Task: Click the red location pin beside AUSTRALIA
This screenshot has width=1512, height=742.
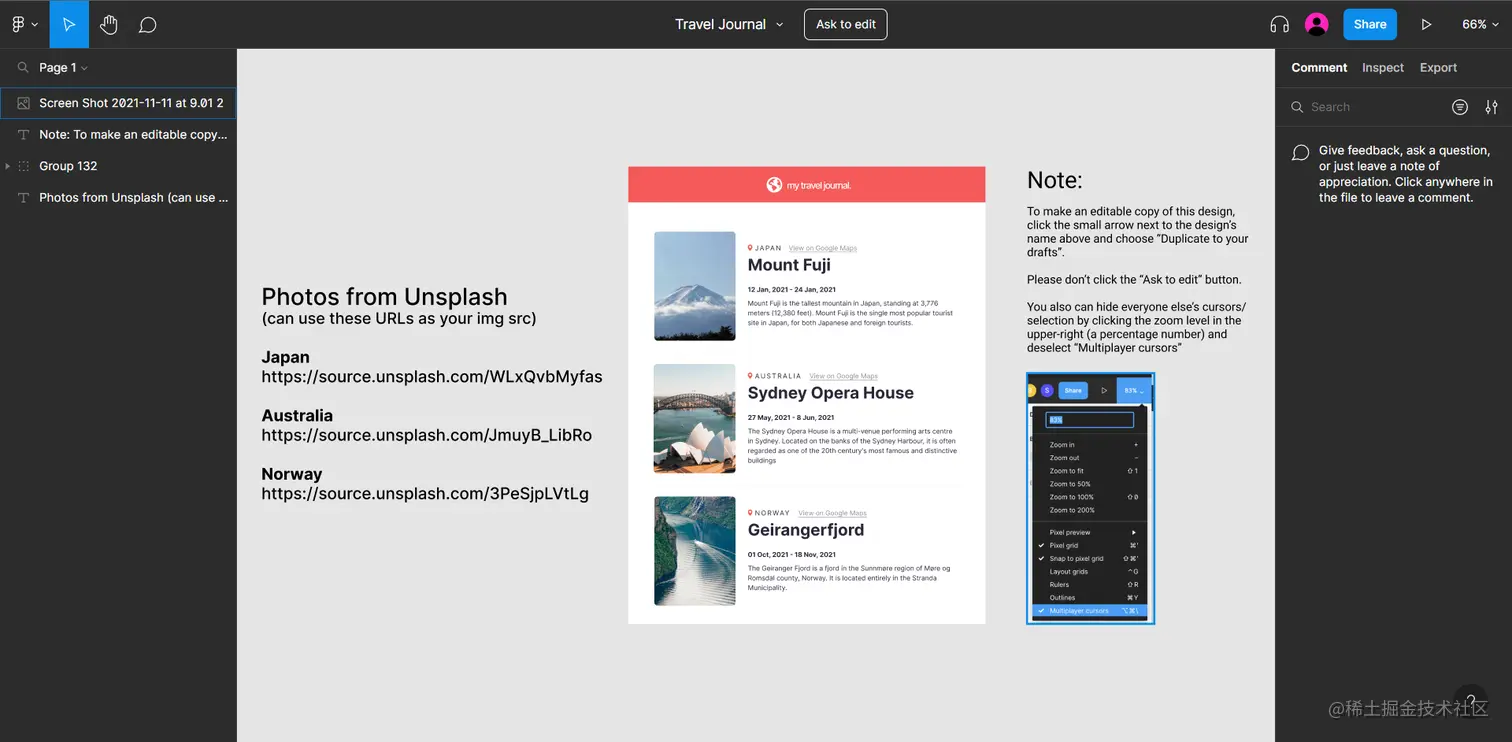Action: [750, 376]
